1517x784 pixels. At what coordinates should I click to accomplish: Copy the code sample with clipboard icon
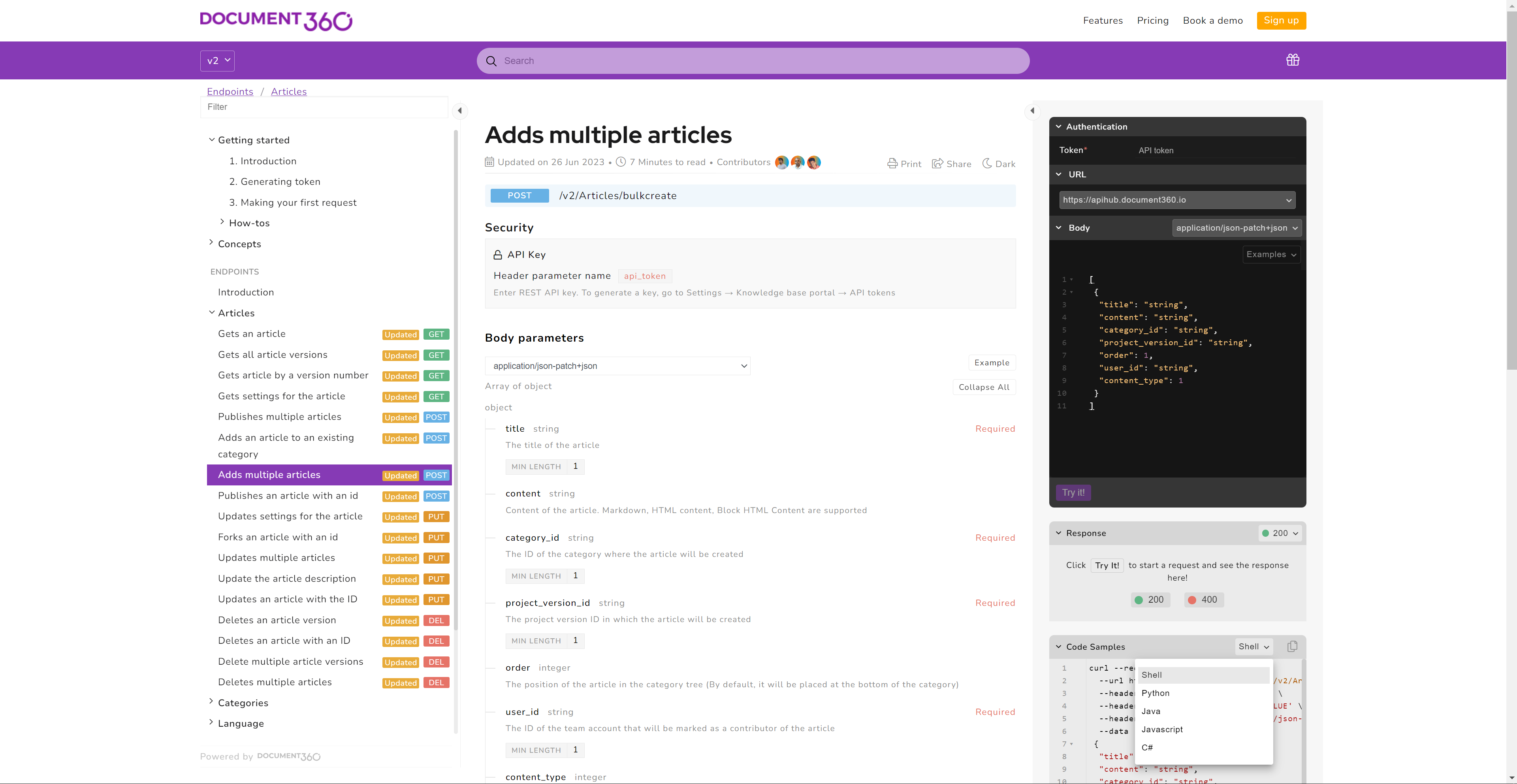pyautogui.click(x=1292, y=646)
